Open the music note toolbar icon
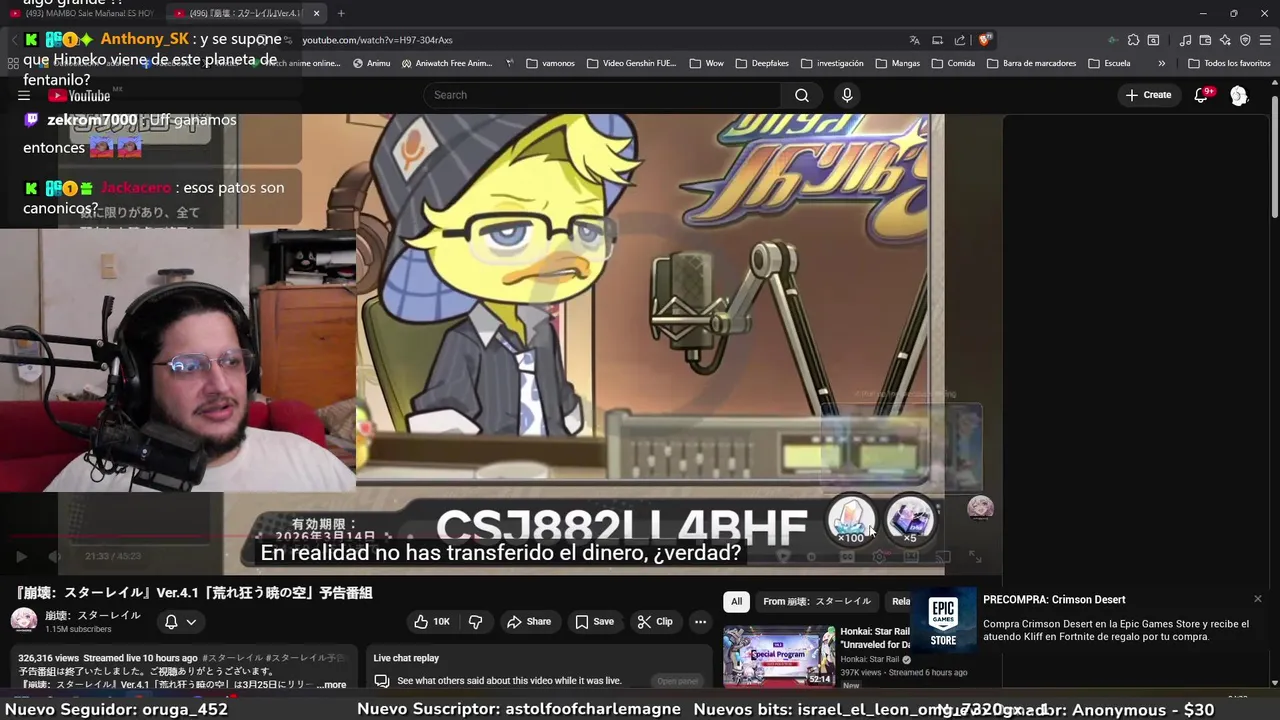This screenshot has height=720, width=1280. click(x=1185, y=40)
